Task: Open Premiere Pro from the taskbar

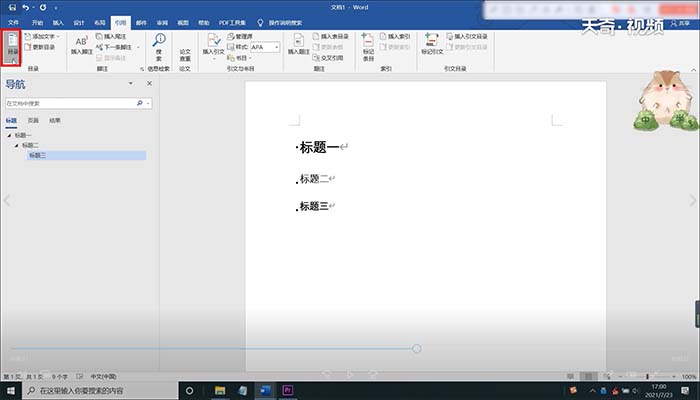Action: 288,391
